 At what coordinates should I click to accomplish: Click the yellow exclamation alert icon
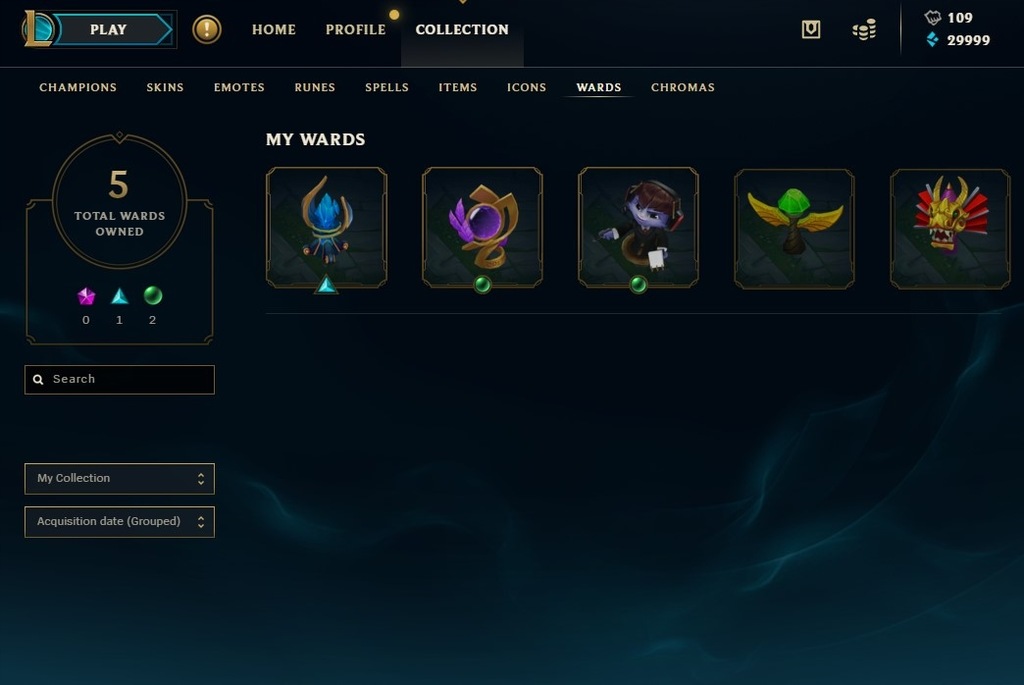206,29
